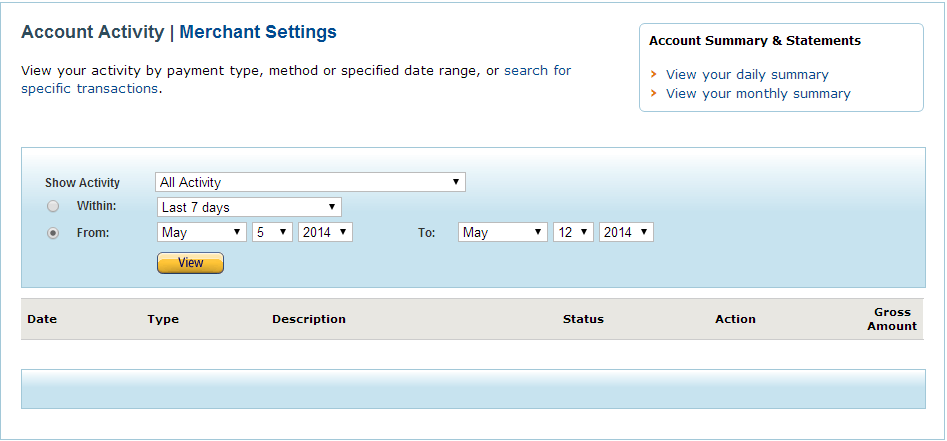Expand the Show Activity 'All Activity' dropdown

tap(310, 182)
